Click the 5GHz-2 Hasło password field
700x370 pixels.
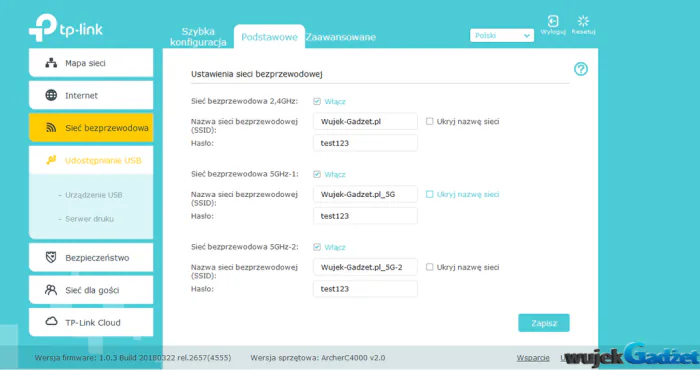coord(365,289)
